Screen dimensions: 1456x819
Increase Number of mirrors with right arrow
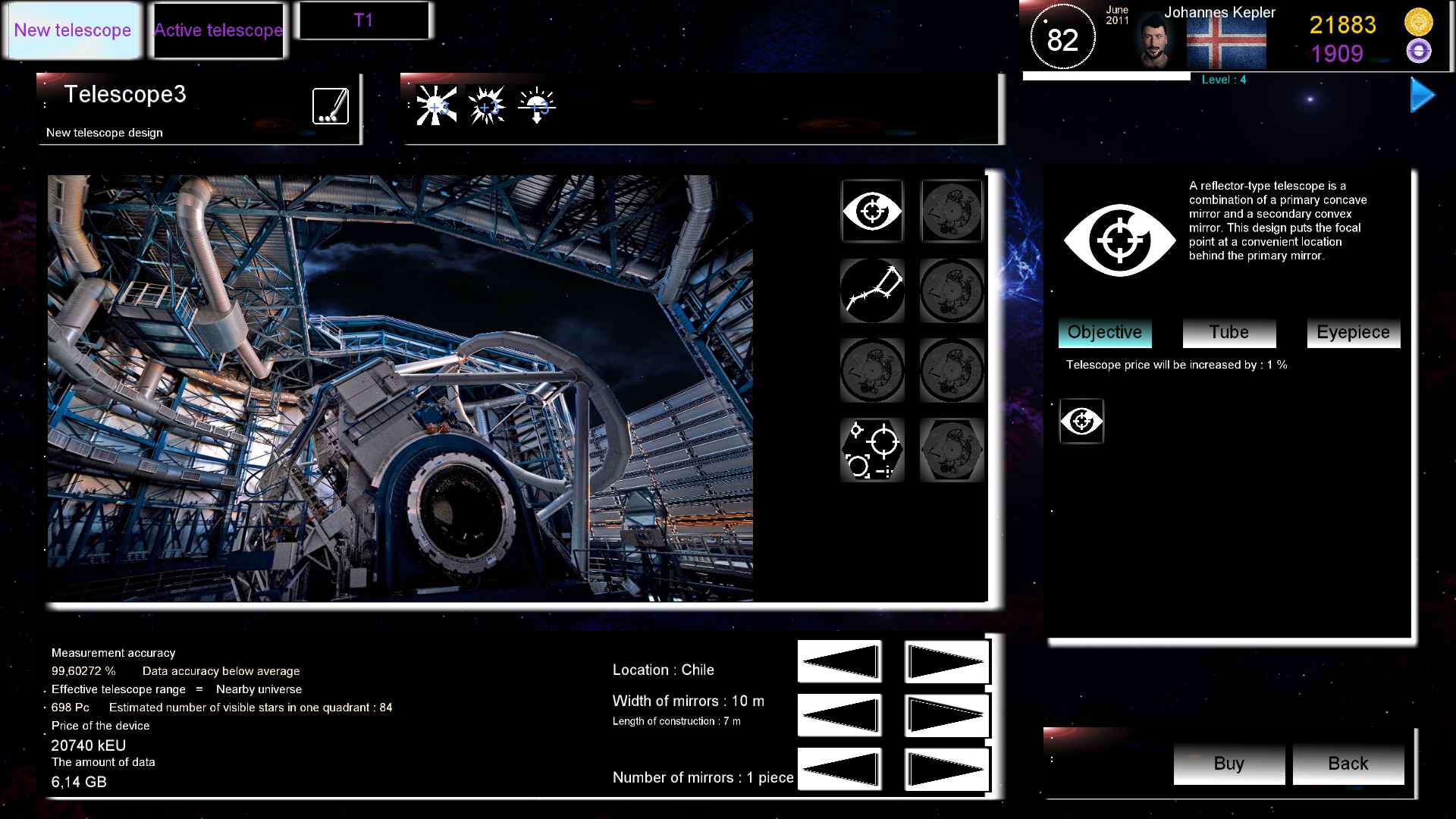pyautogui.click(x=946, y=770)
